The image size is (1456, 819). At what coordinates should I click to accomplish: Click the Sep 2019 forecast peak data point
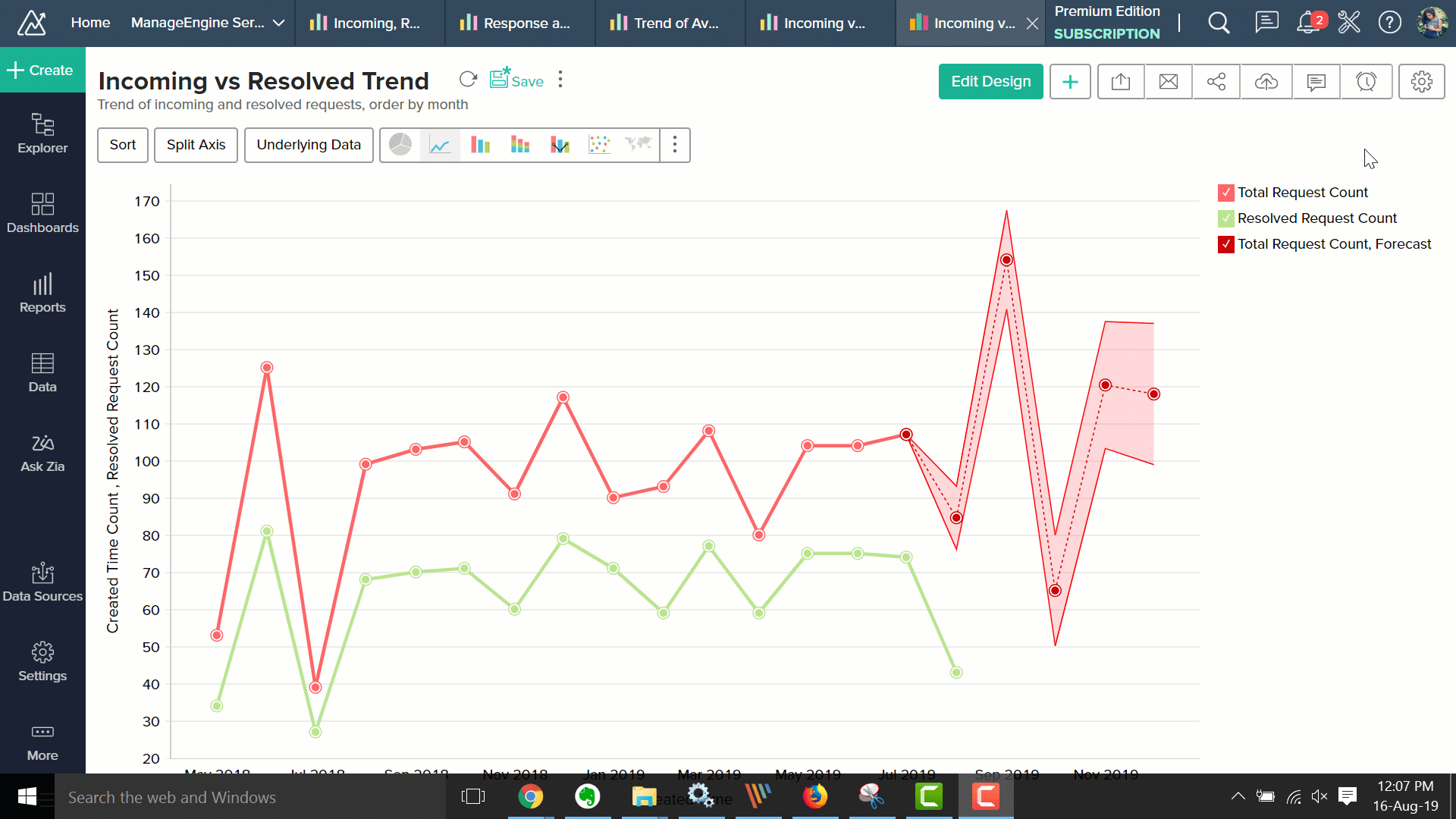pyautogui.click(x=1006, y=260)
